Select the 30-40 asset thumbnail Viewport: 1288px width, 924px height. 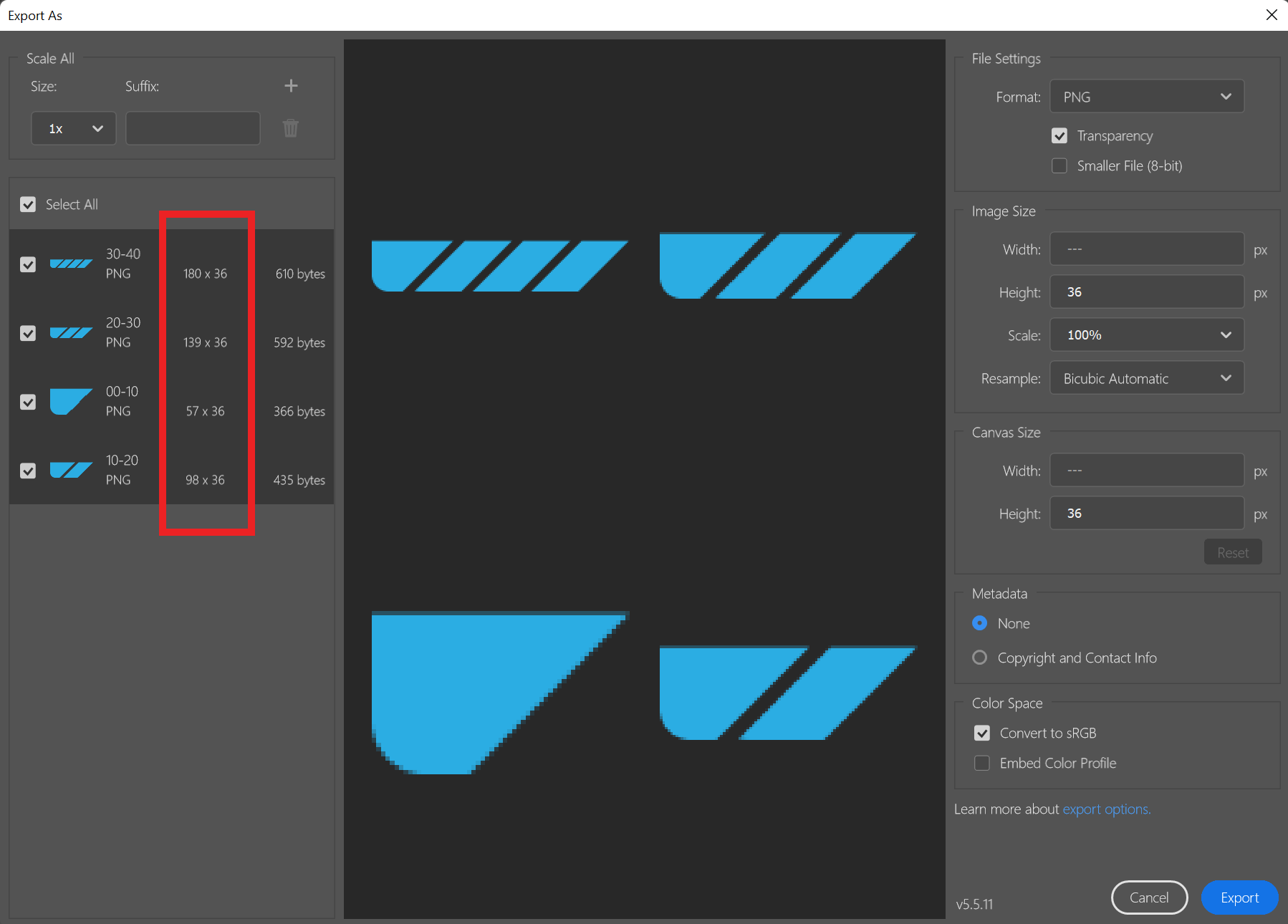[71, 264]
